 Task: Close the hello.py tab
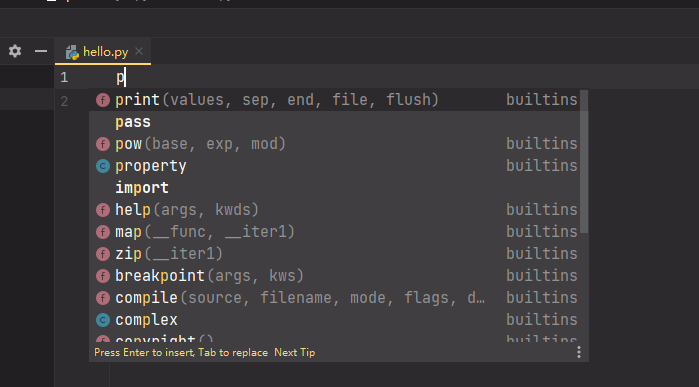pos(139,51)
